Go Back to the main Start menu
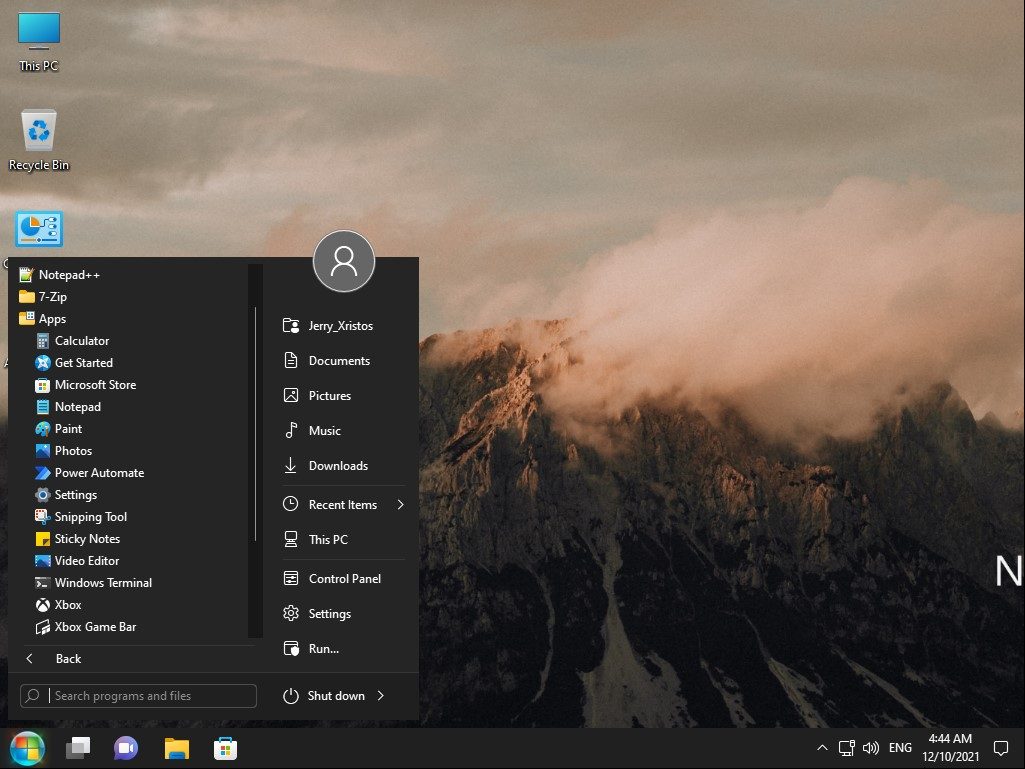This screenshot has width=1025, height=769. point(67,659)
